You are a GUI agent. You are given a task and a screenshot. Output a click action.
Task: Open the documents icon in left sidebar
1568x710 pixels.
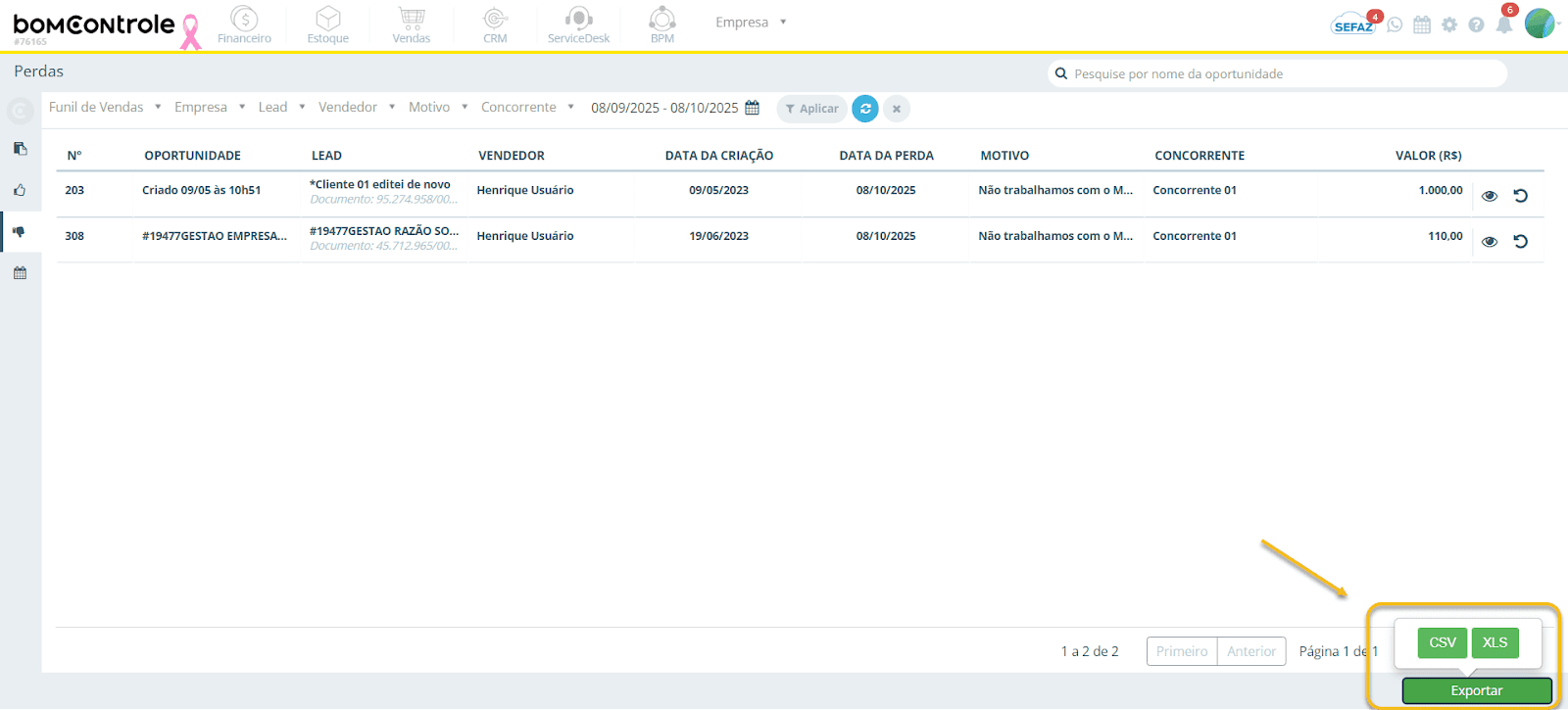[x=20, y=149]
